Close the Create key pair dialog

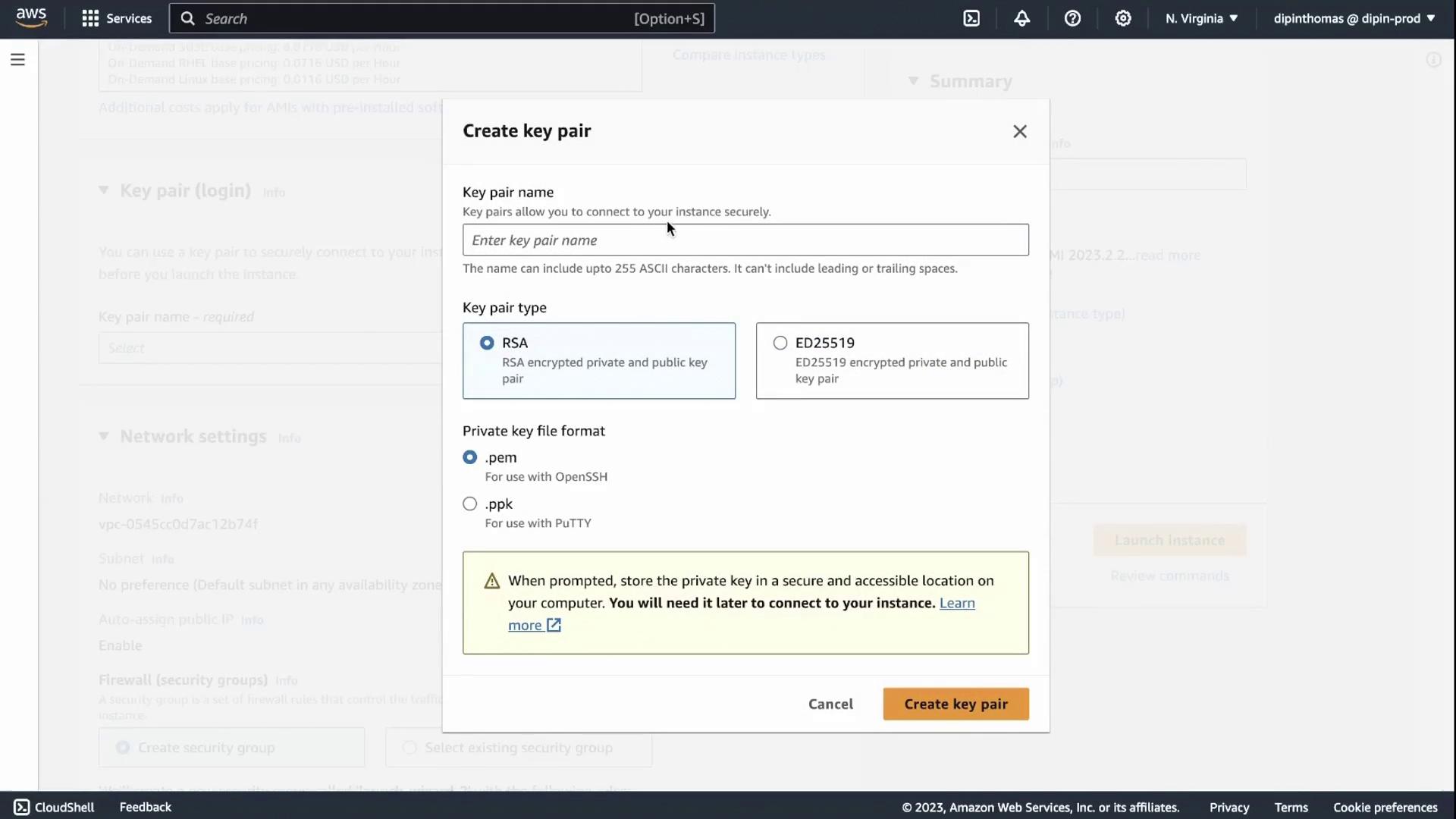tap(1019, 131)
